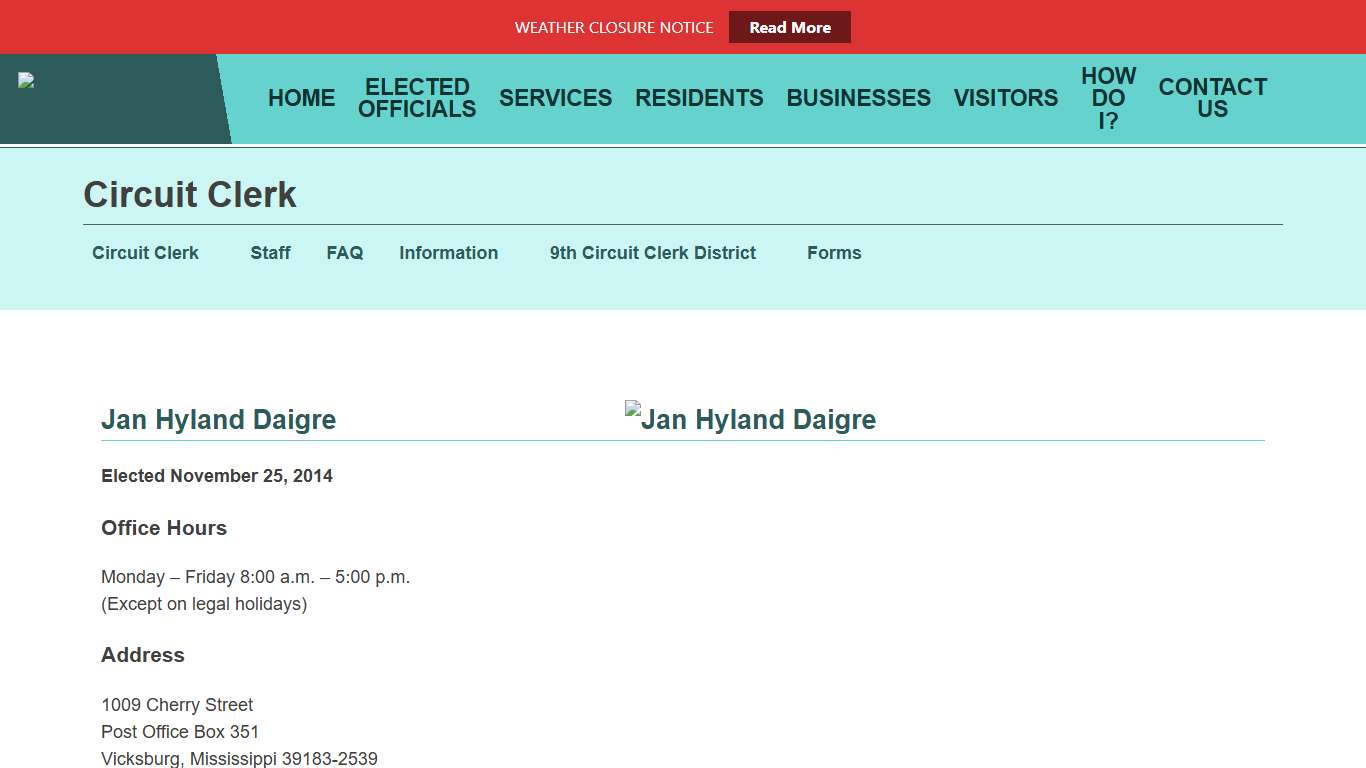Go to the Home menu item
Viewport: 1366px width, 768px height.
tap(301, 98)
